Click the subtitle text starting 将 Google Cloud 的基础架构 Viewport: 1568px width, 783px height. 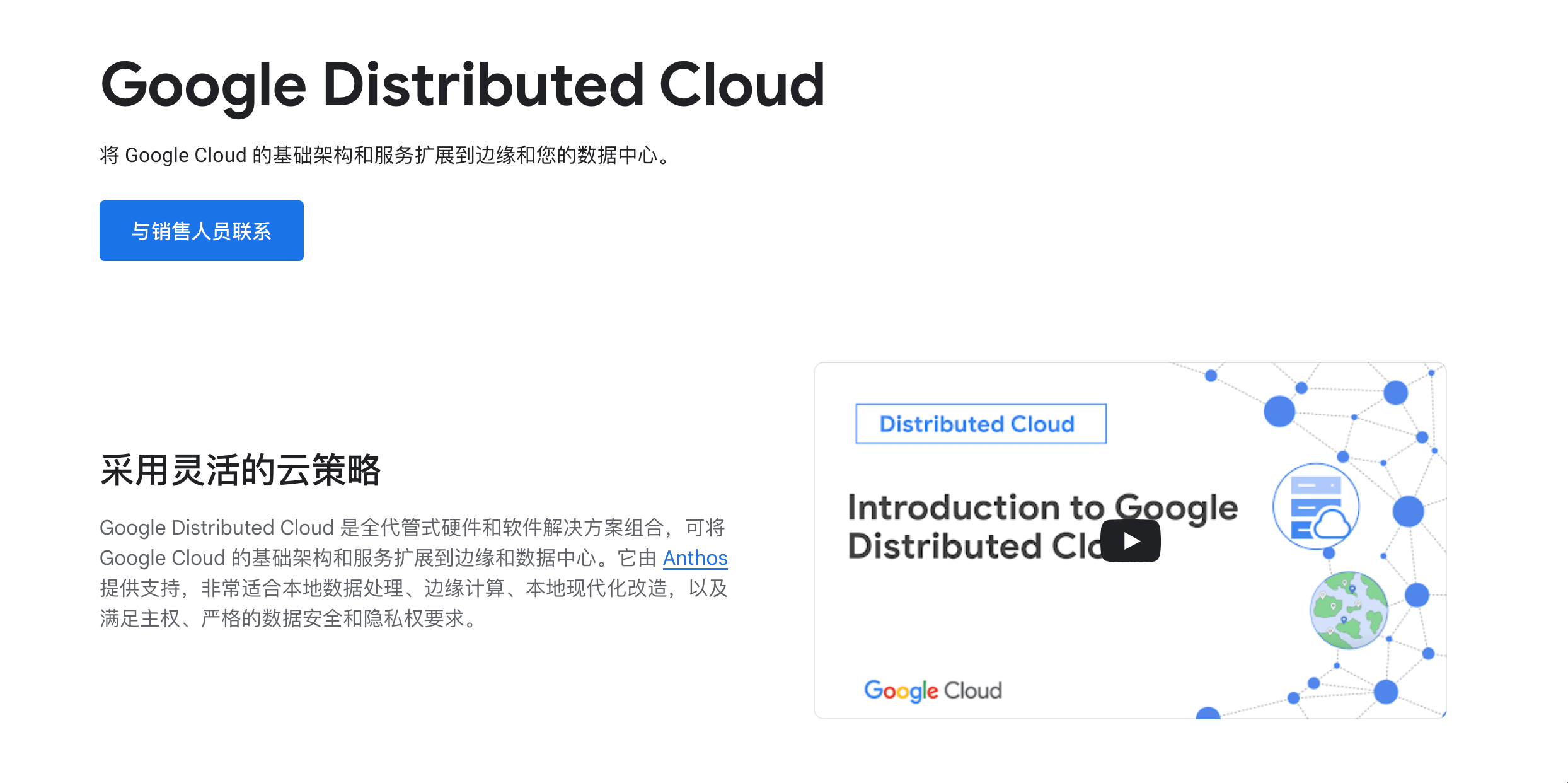click(386, 155)
